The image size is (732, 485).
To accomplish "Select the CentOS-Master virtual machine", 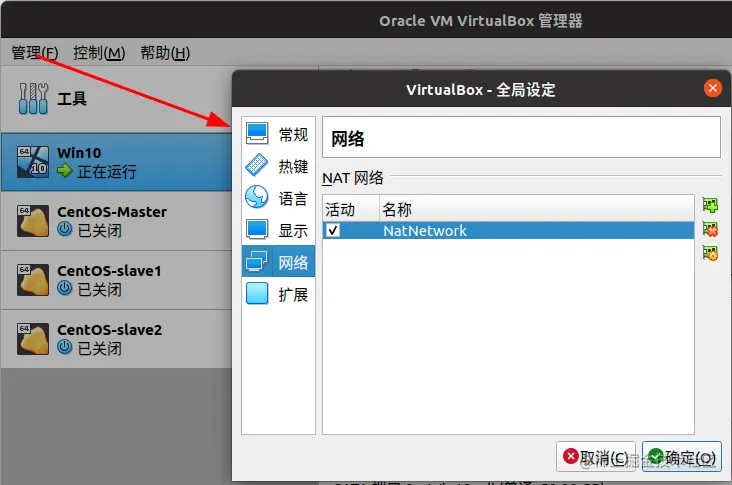I will [x=117, y=221].
